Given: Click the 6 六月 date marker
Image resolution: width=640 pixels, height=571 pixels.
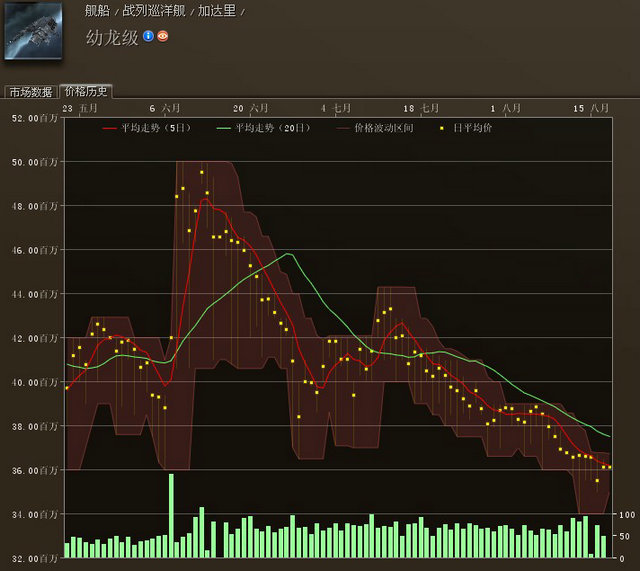Looking at the screenshot, I should [166, 107].
